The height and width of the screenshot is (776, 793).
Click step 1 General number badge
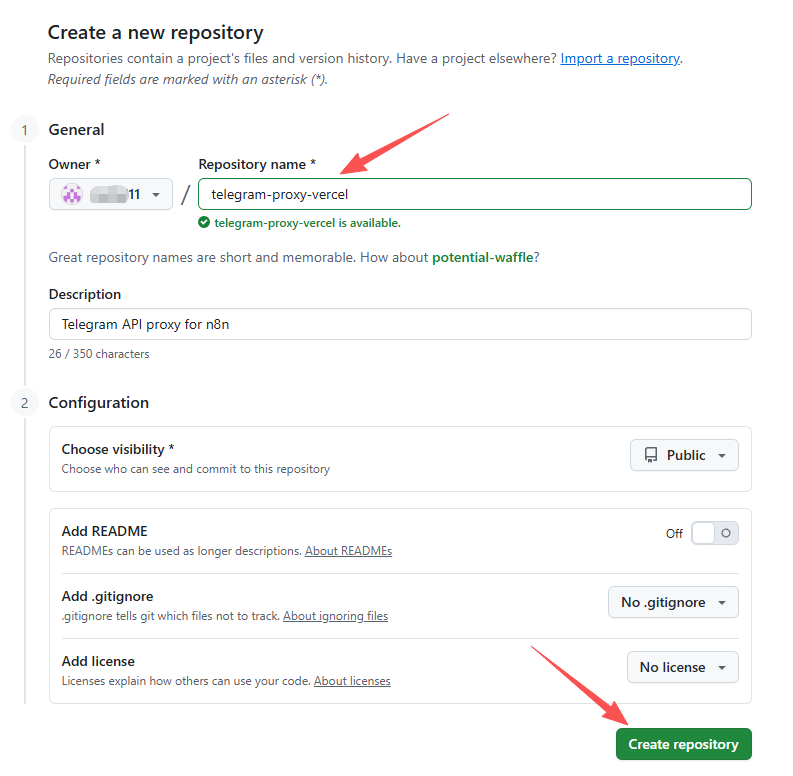point(24,130)
